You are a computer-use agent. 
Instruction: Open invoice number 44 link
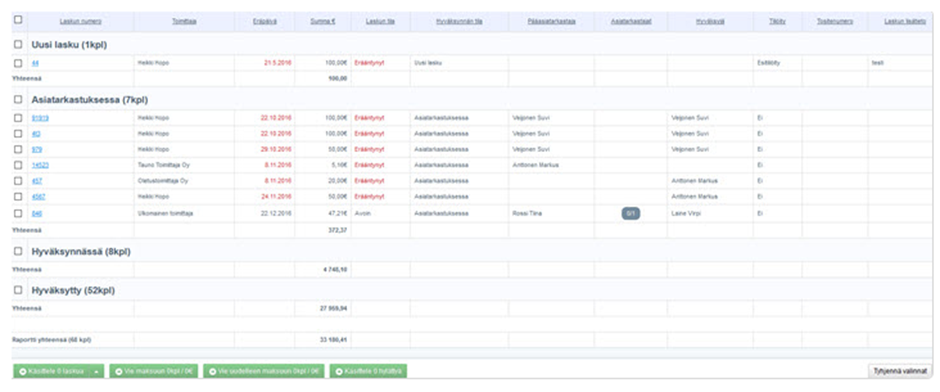[35, 63]
